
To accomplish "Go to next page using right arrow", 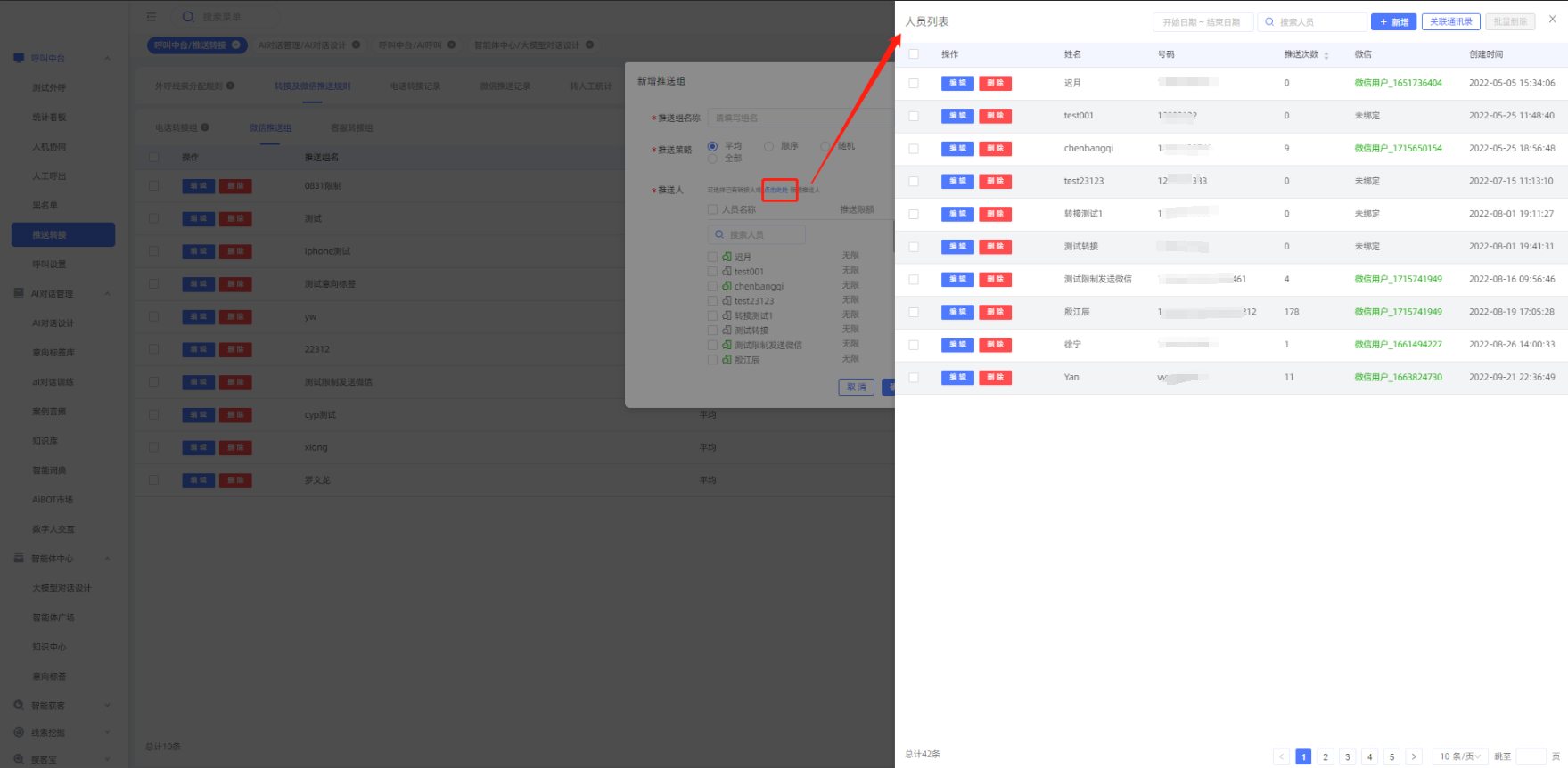I will pos(1414,756).
